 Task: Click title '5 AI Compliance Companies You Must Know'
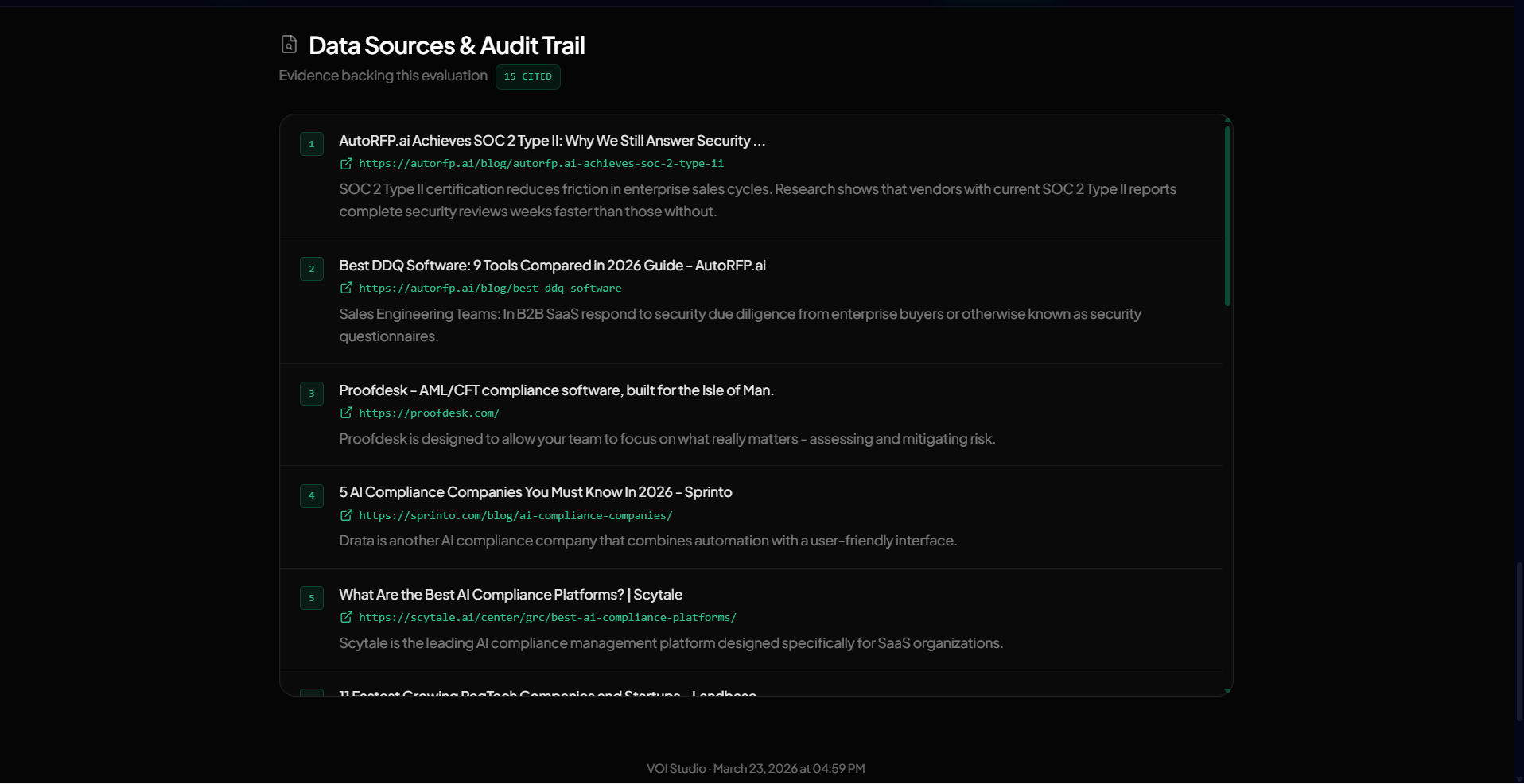535,492
